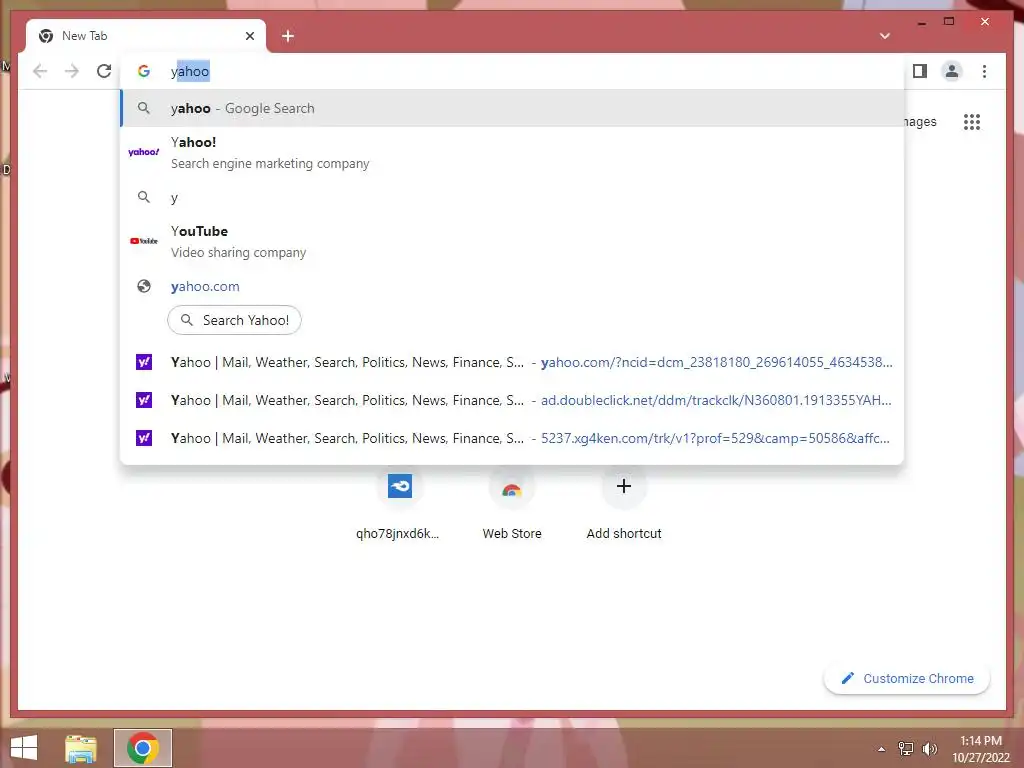Open Yahoo suggestion with 5237.xg4ken.com link
Screen dimensions: 1024x768
click(513, 438)
